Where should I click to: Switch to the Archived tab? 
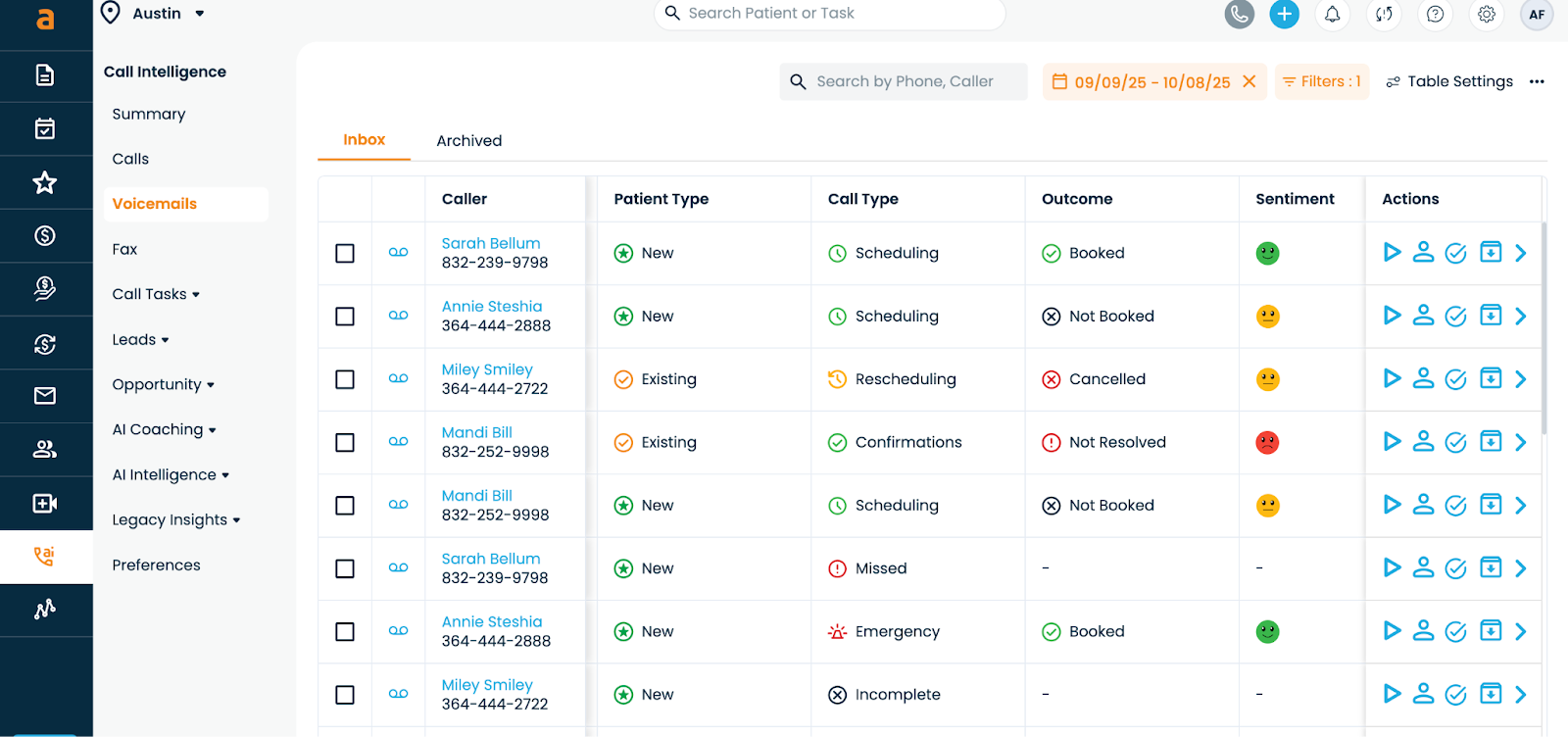pyautogui.click(x=468, y=141)
